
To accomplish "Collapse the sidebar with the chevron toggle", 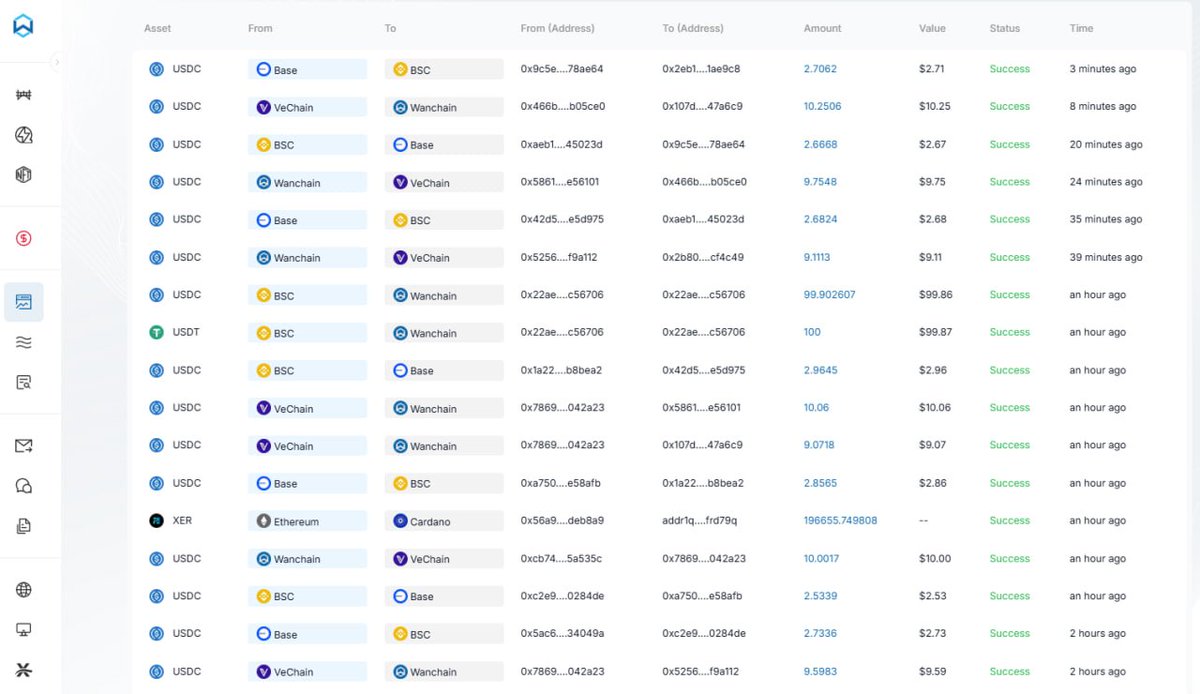I will (57, 62).
